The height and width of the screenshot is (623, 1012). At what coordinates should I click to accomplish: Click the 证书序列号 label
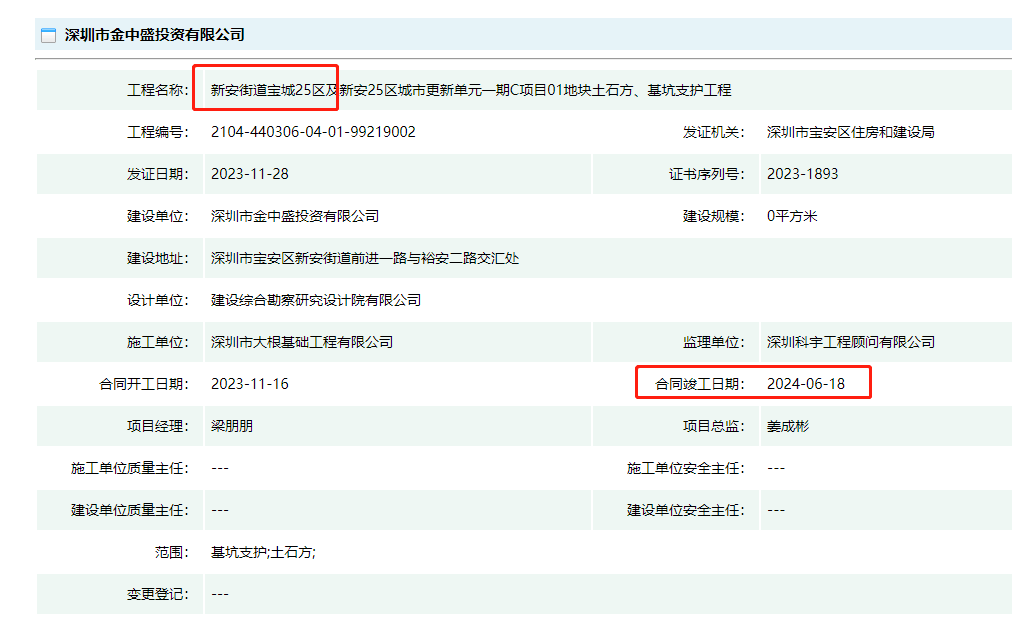[x=707, y=174]
